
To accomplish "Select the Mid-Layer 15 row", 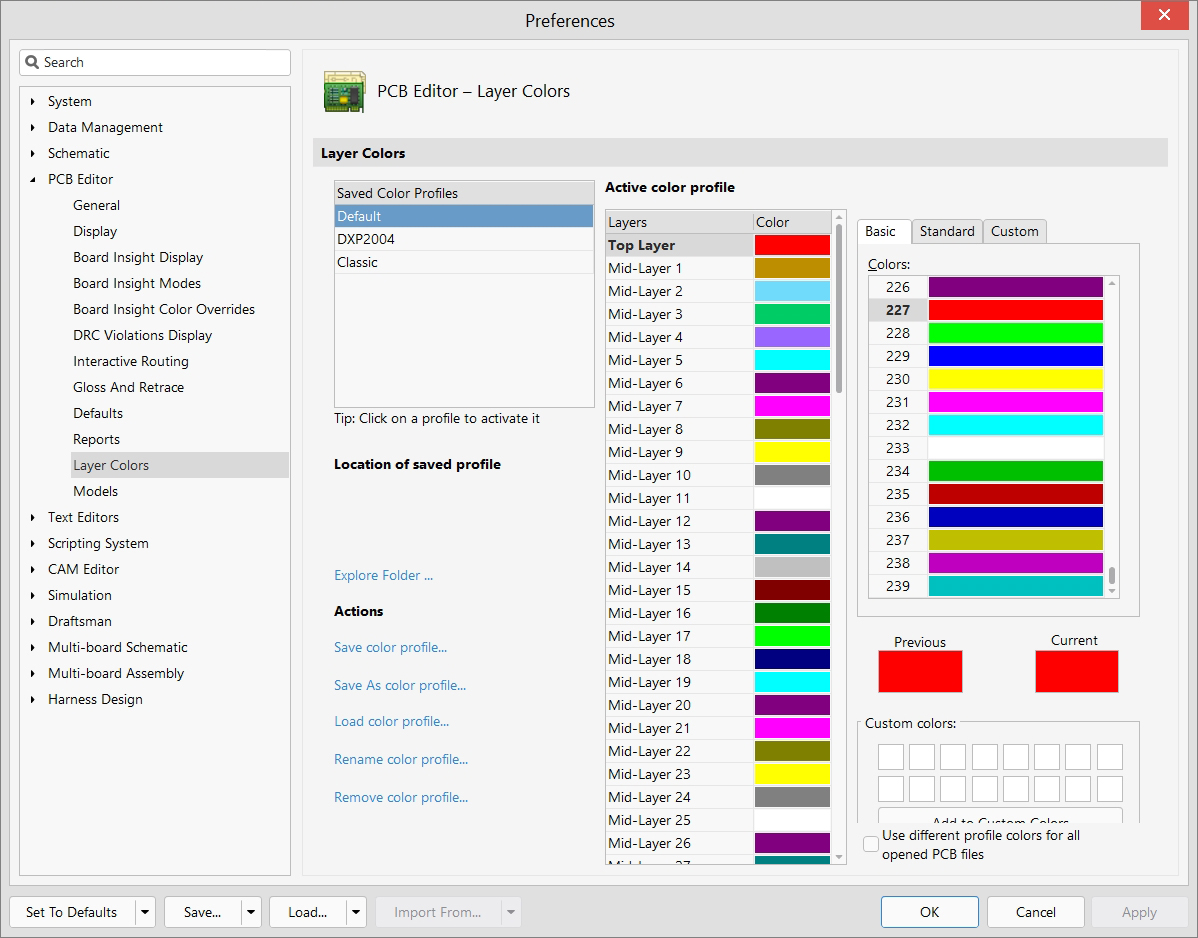I will pos(718,590).
